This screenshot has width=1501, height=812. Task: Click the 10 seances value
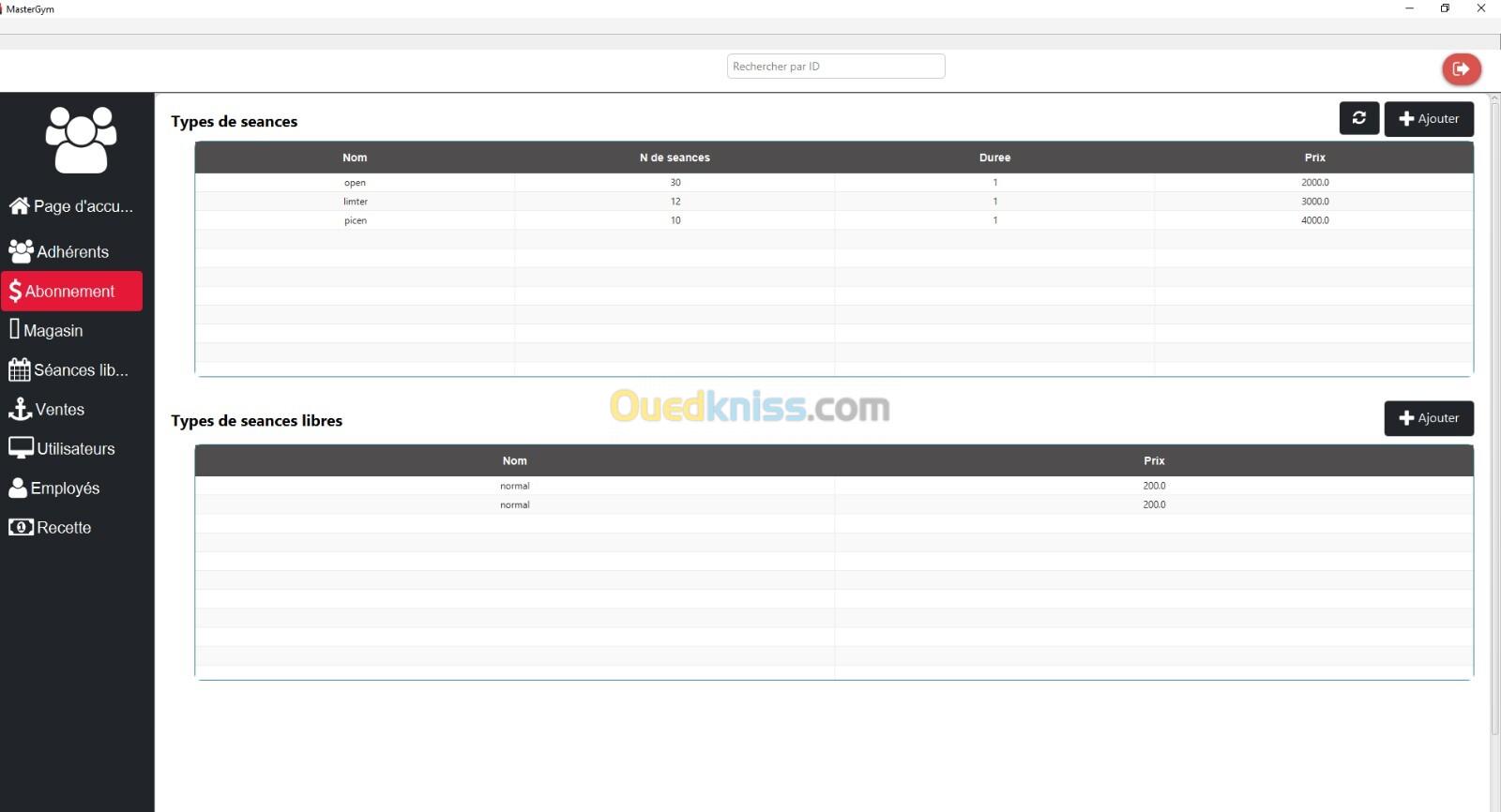(675, 220)
